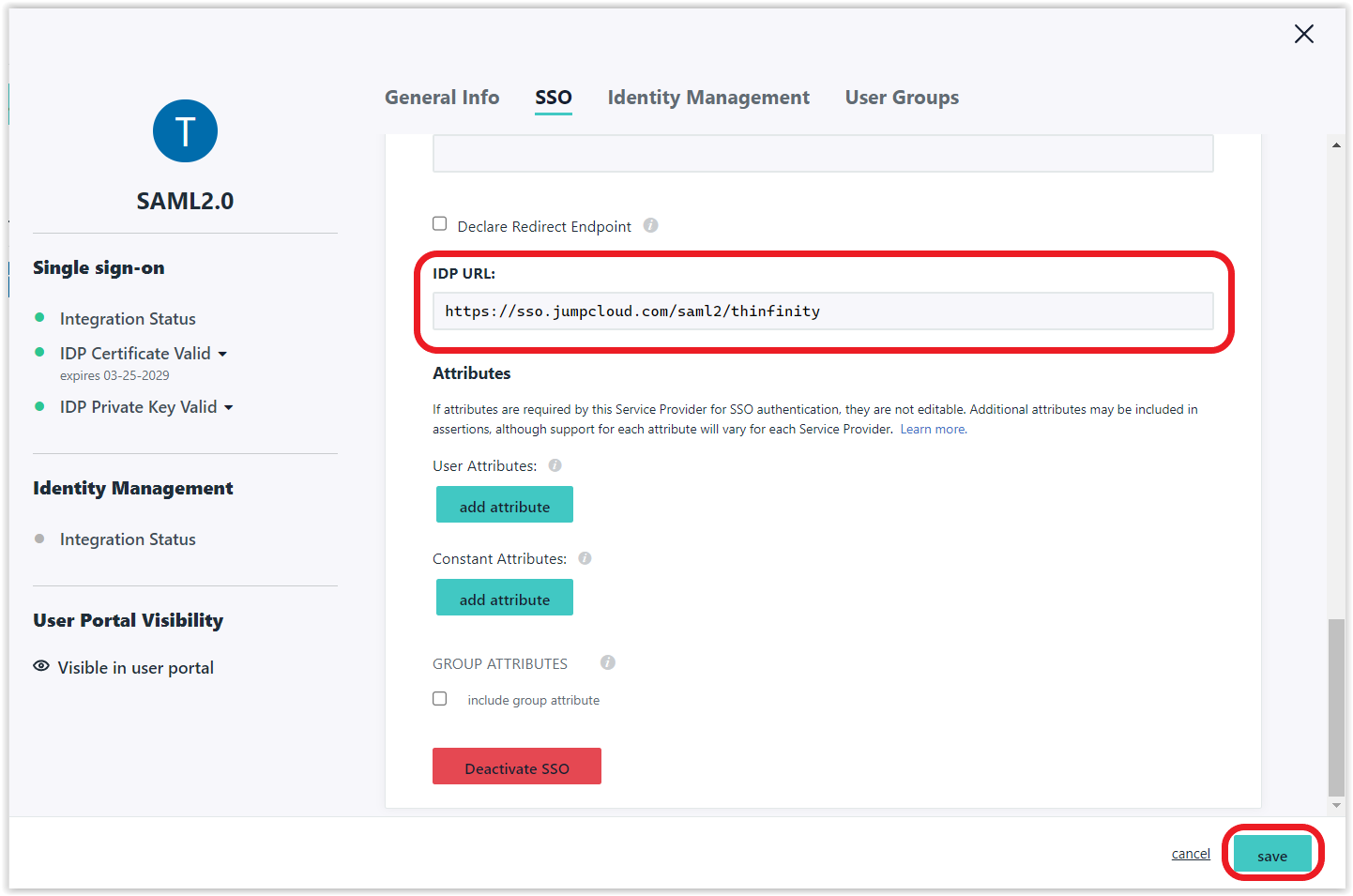Image resolution: width=1353 pixels, height=896 pixels.
Task: Click the vertical scrollbar thumb
Action: 1336,707
